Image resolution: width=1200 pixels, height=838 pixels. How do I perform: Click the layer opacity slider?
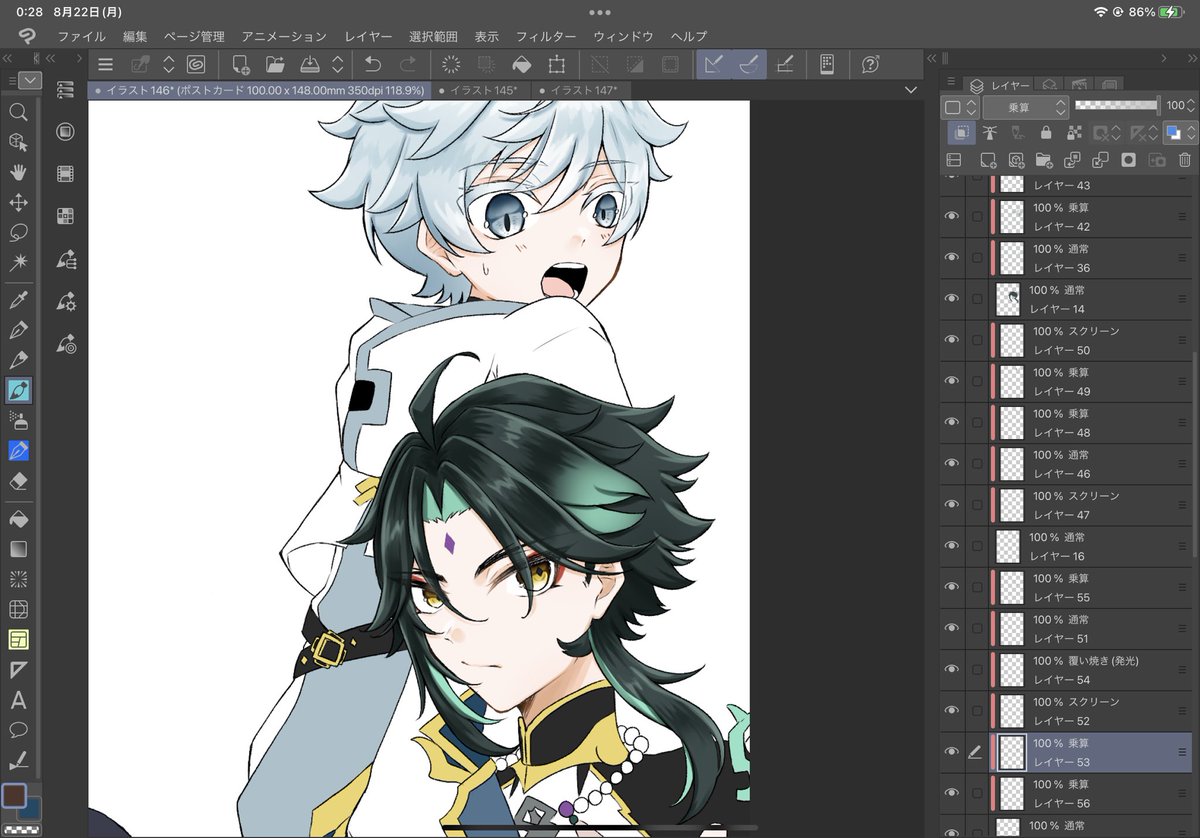tap(1116, 105)
